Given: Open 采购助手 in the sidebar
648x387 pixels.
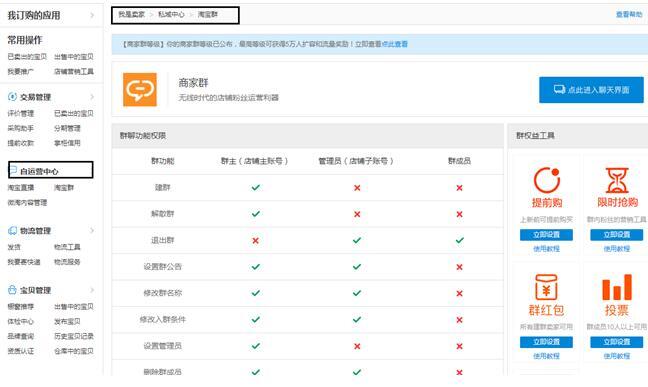Looking at the screenshot, I should click(x=21, y=128).
